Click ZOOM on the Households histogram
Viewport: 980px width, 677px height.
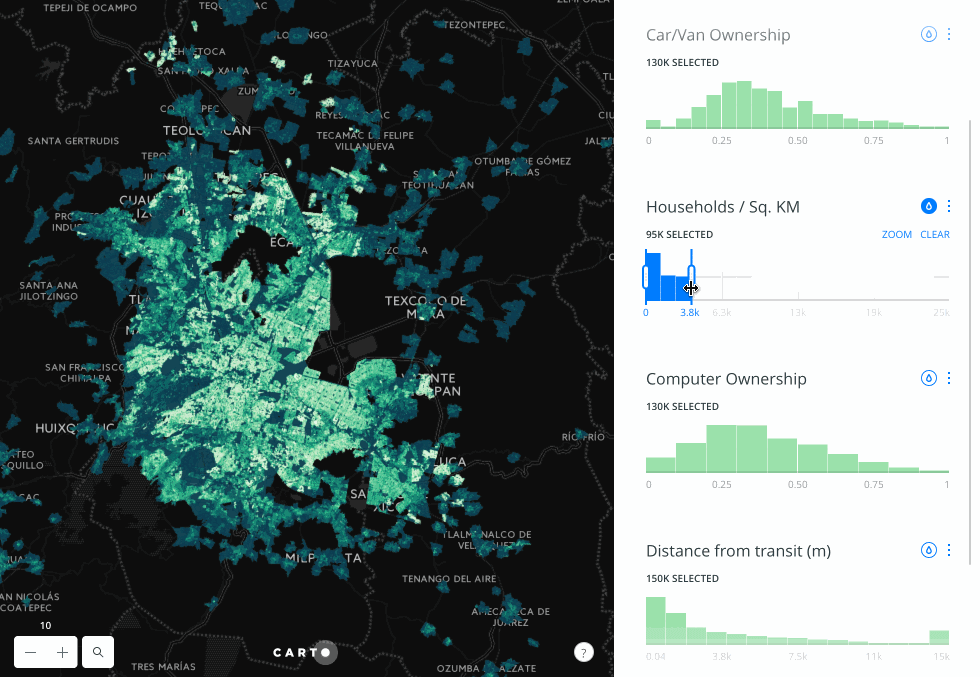pos(896,235)
